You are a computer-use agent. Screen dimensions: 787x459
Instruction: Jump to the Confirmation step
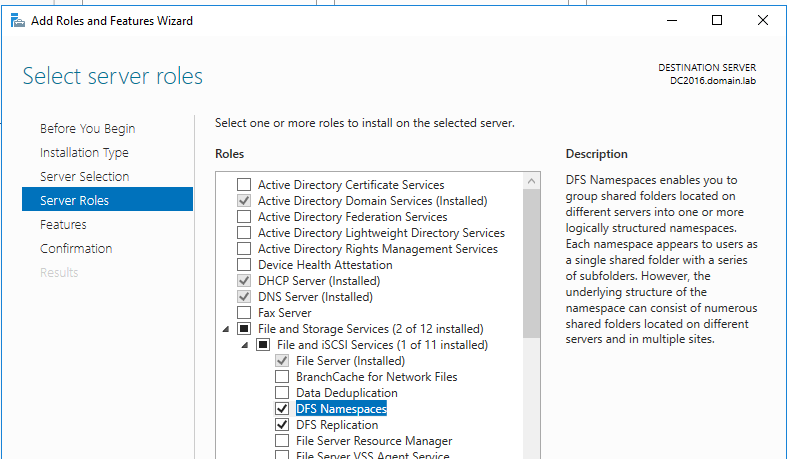click(x=76, y=249)
